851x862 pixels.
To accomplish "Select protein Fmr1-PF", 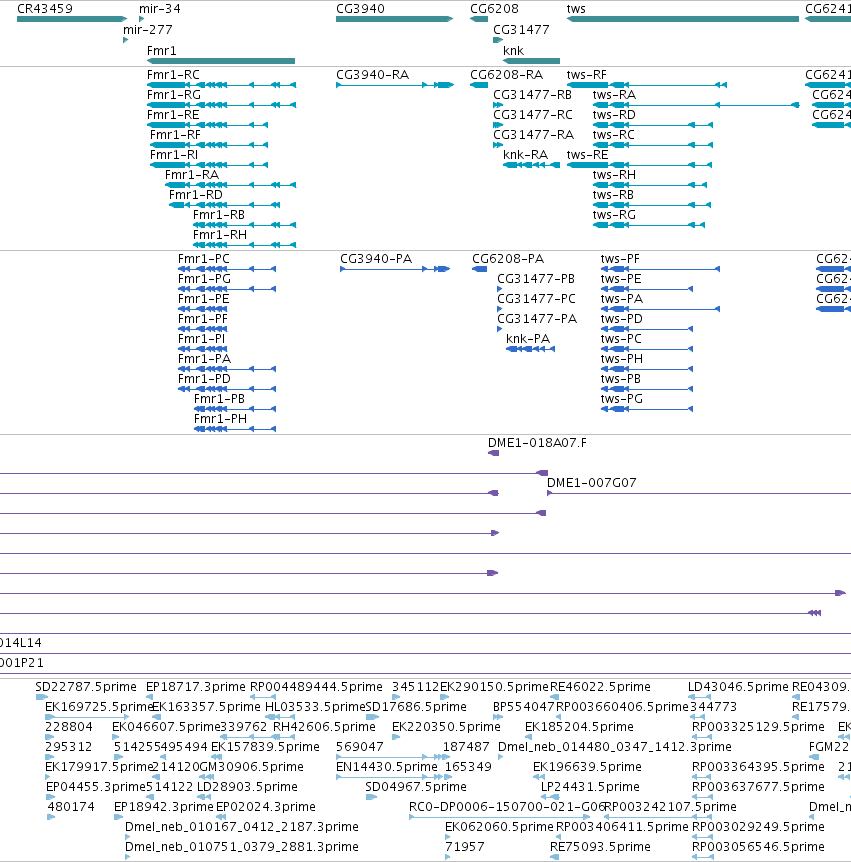I will 203,329.
